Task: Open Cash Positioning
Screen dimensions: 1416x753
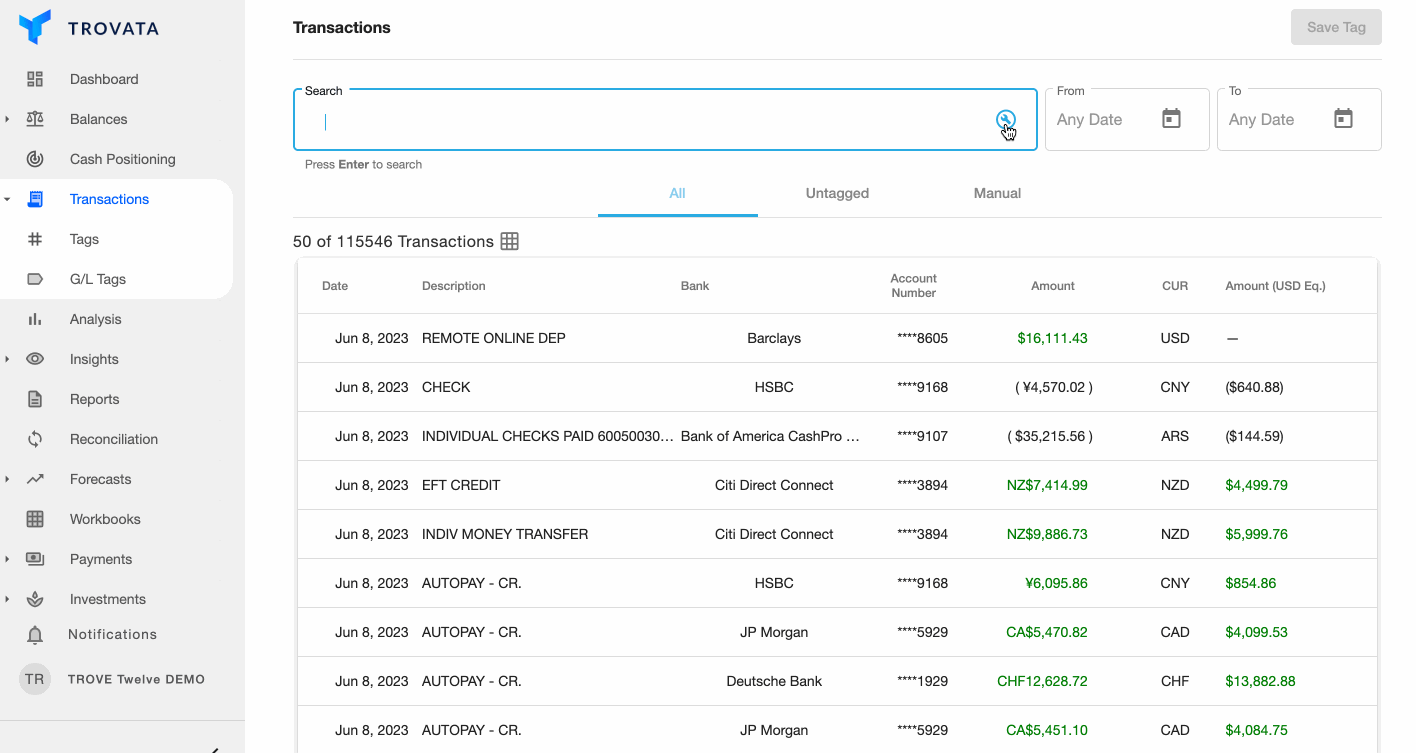Action: [x=121, y=158]
